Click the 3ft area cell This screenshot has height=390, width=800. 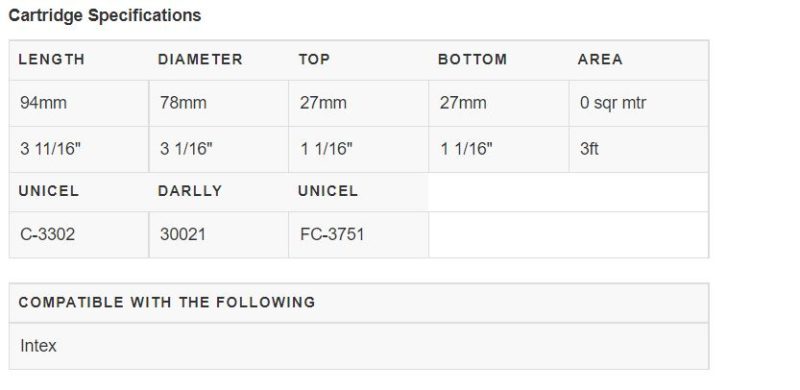(x=639, y=149)
